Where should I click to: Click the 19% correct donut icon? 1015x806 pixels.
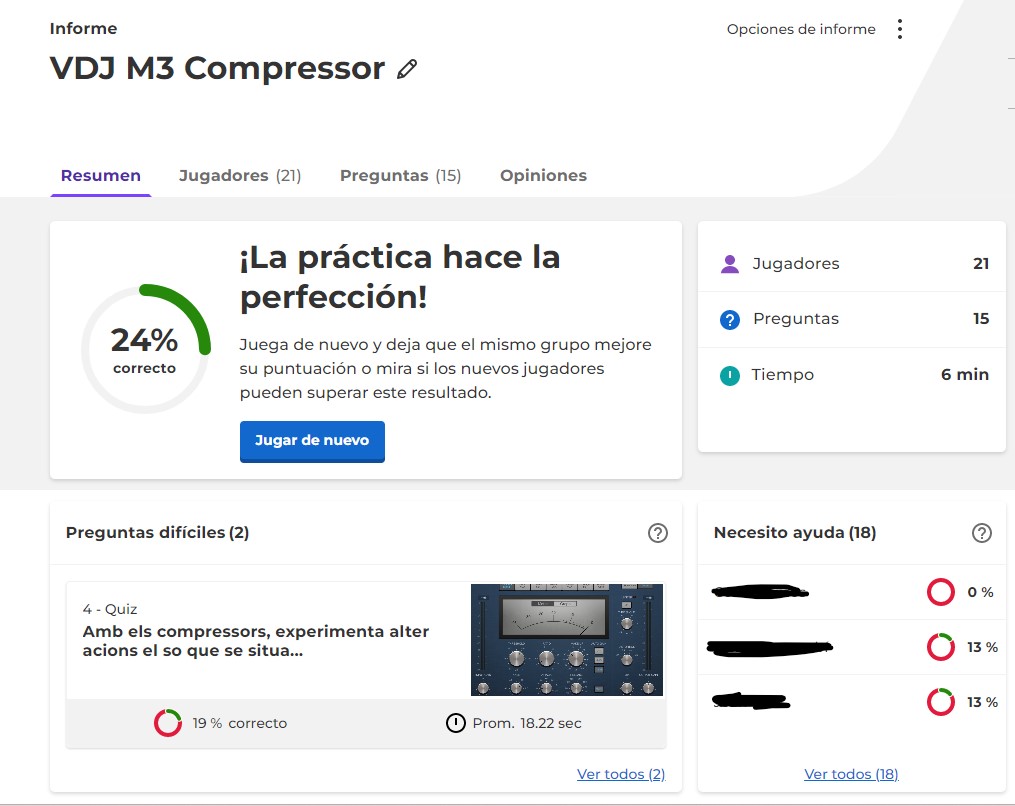168,723
